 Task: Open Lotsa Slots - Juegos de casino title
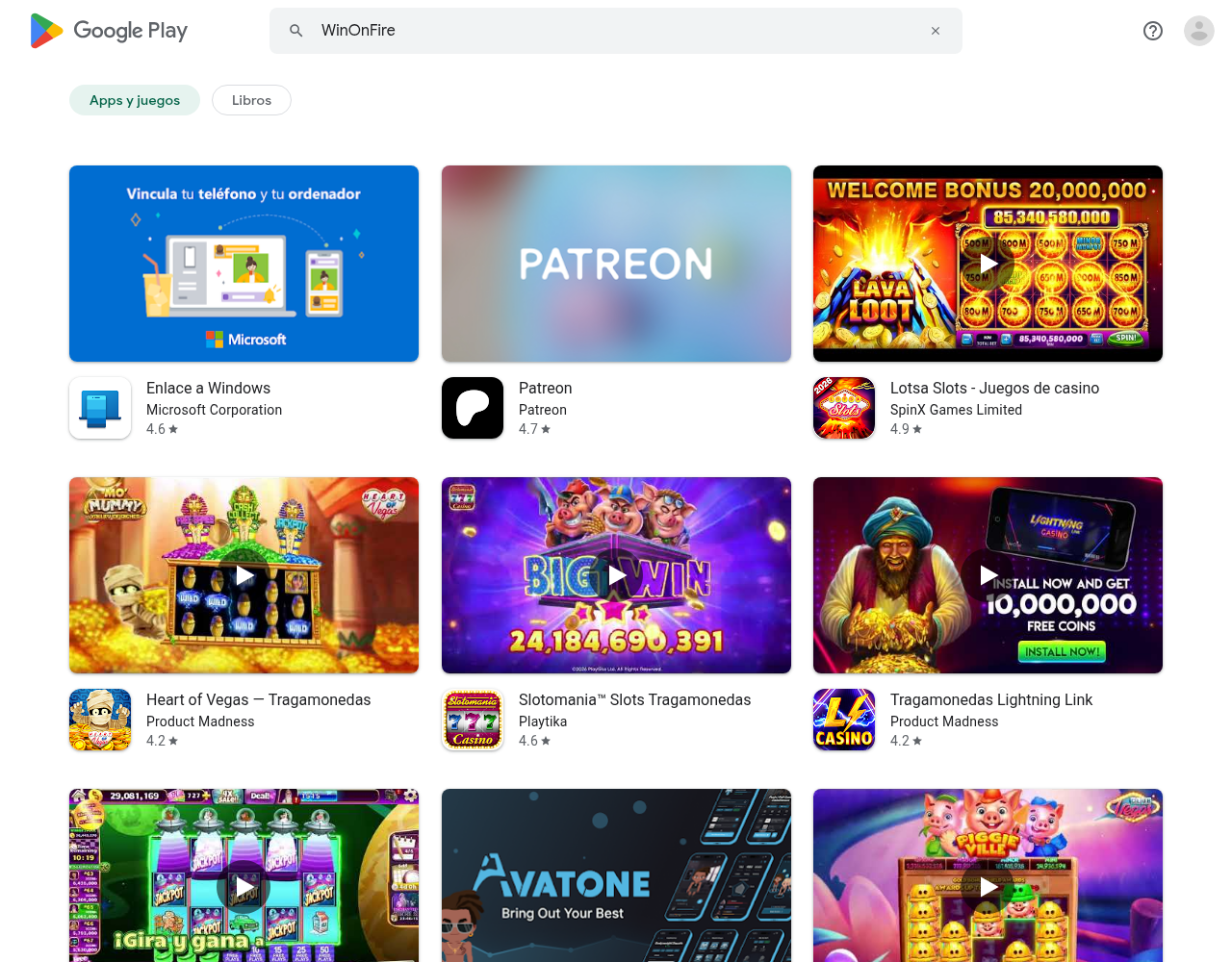point(994,388)
